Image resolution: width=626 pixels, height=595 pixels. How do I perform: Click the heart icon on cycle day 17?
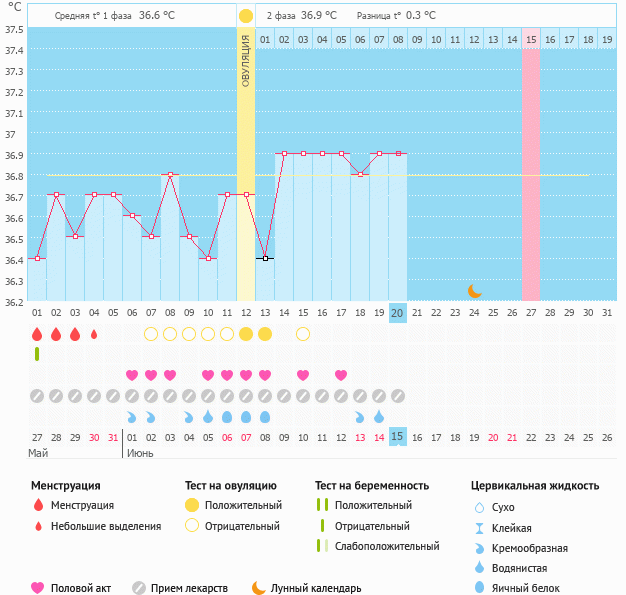pos(341,375)
